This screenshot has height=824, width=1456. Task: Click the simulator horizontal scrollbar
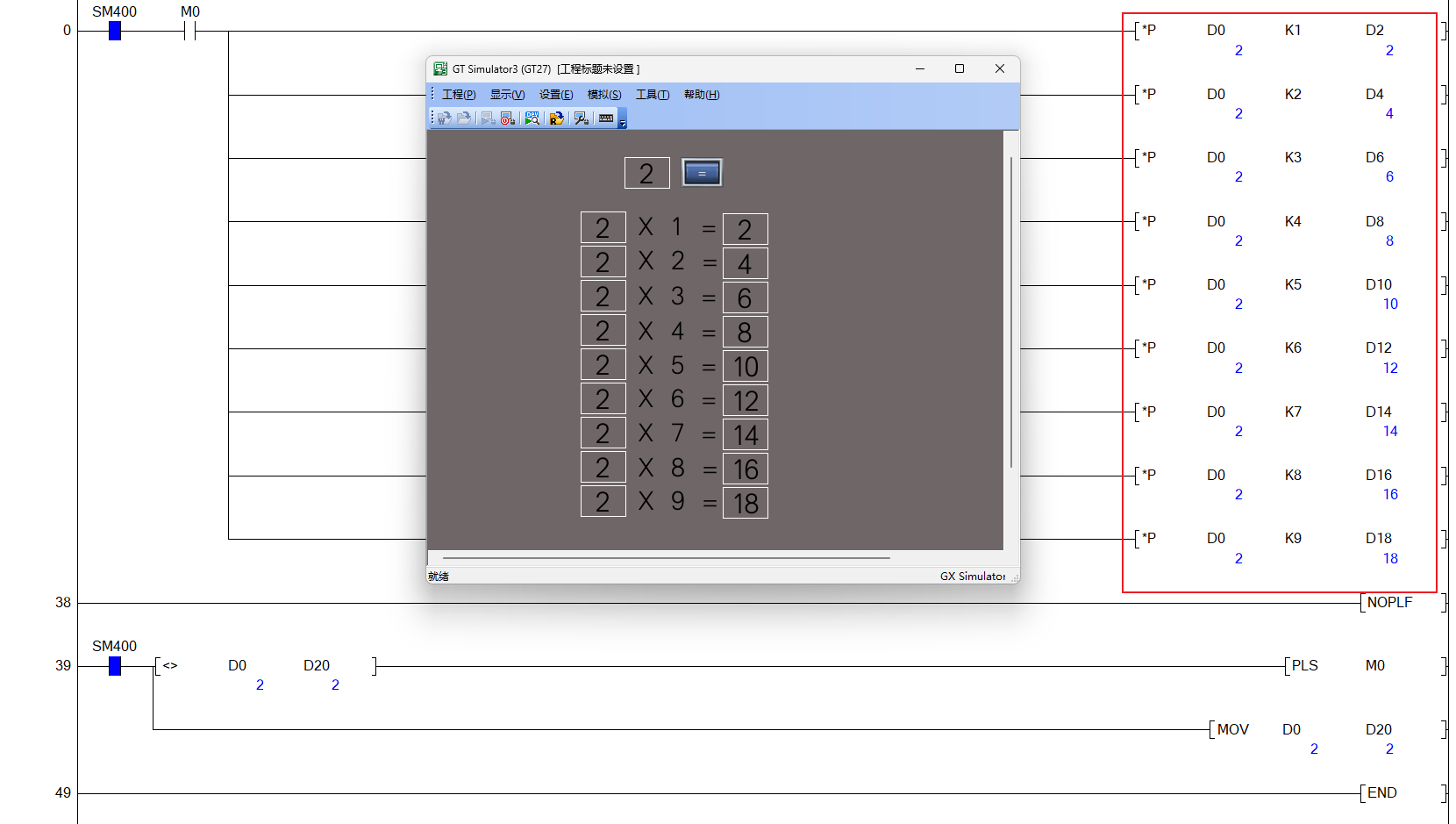(667, 557)
